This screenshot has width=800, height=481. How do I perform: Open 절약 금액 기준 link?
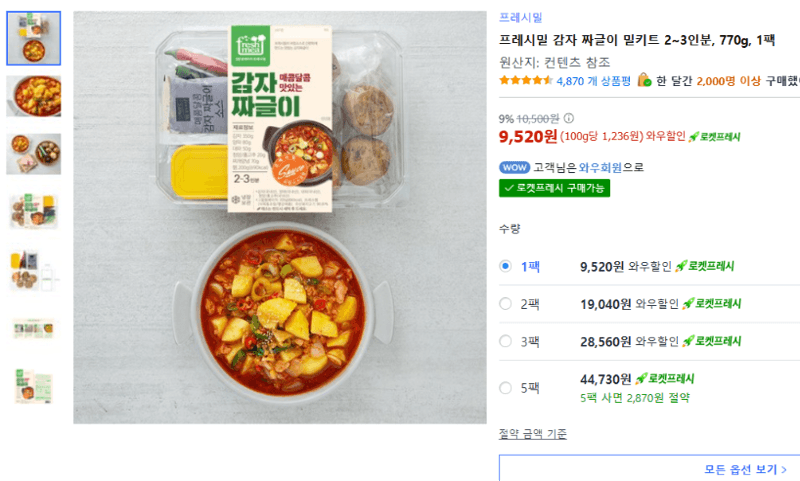[533, 434]
